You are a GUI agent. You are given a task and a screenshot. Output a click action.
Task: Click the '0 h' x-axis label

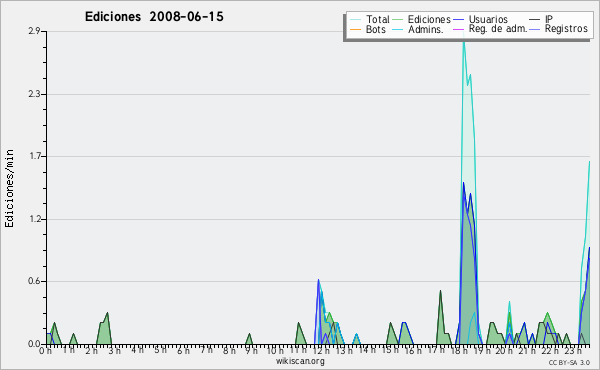coord(45,350)
